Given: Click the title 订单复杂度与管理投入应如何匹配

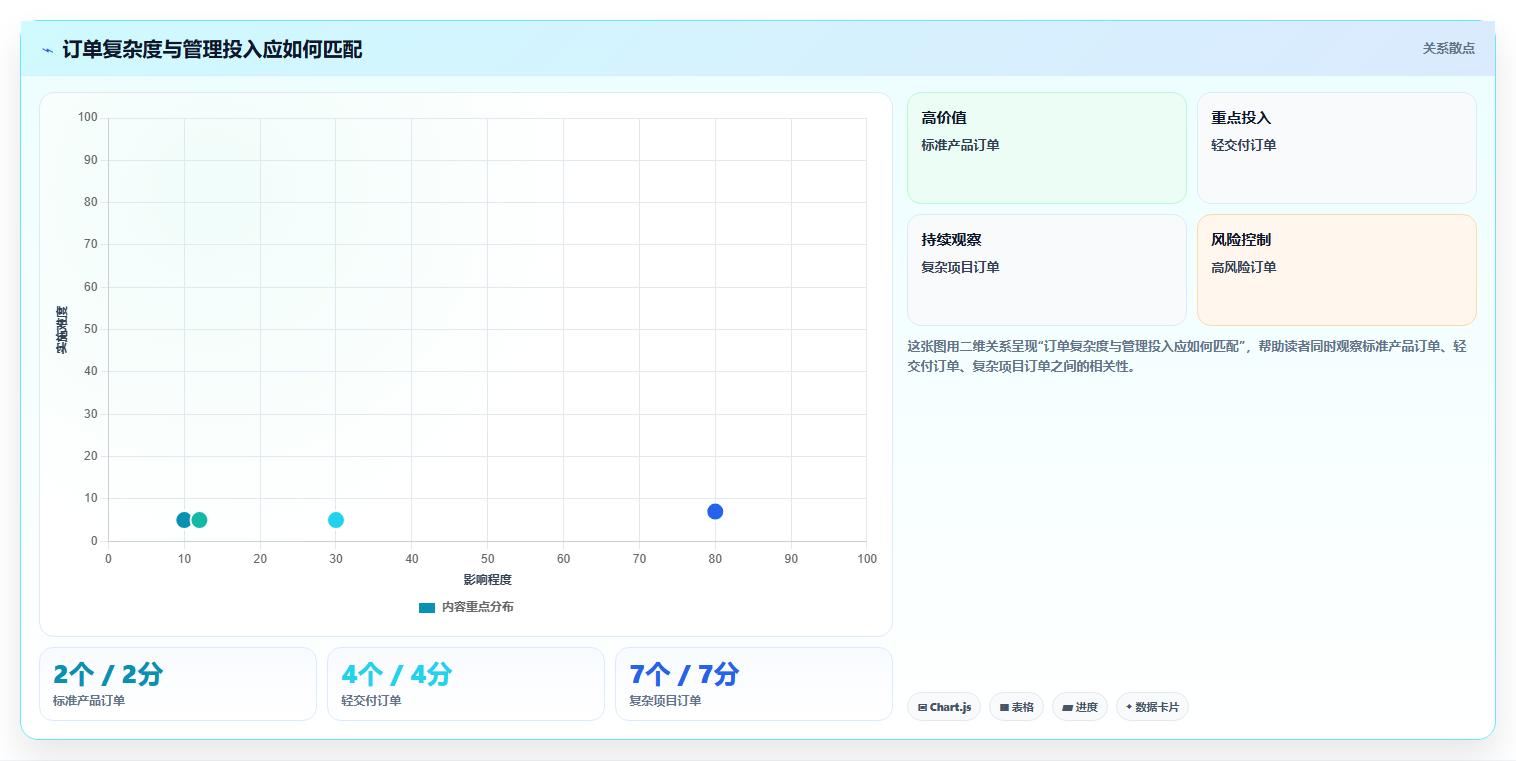Looking at the screenshot, I should (212, 49).
